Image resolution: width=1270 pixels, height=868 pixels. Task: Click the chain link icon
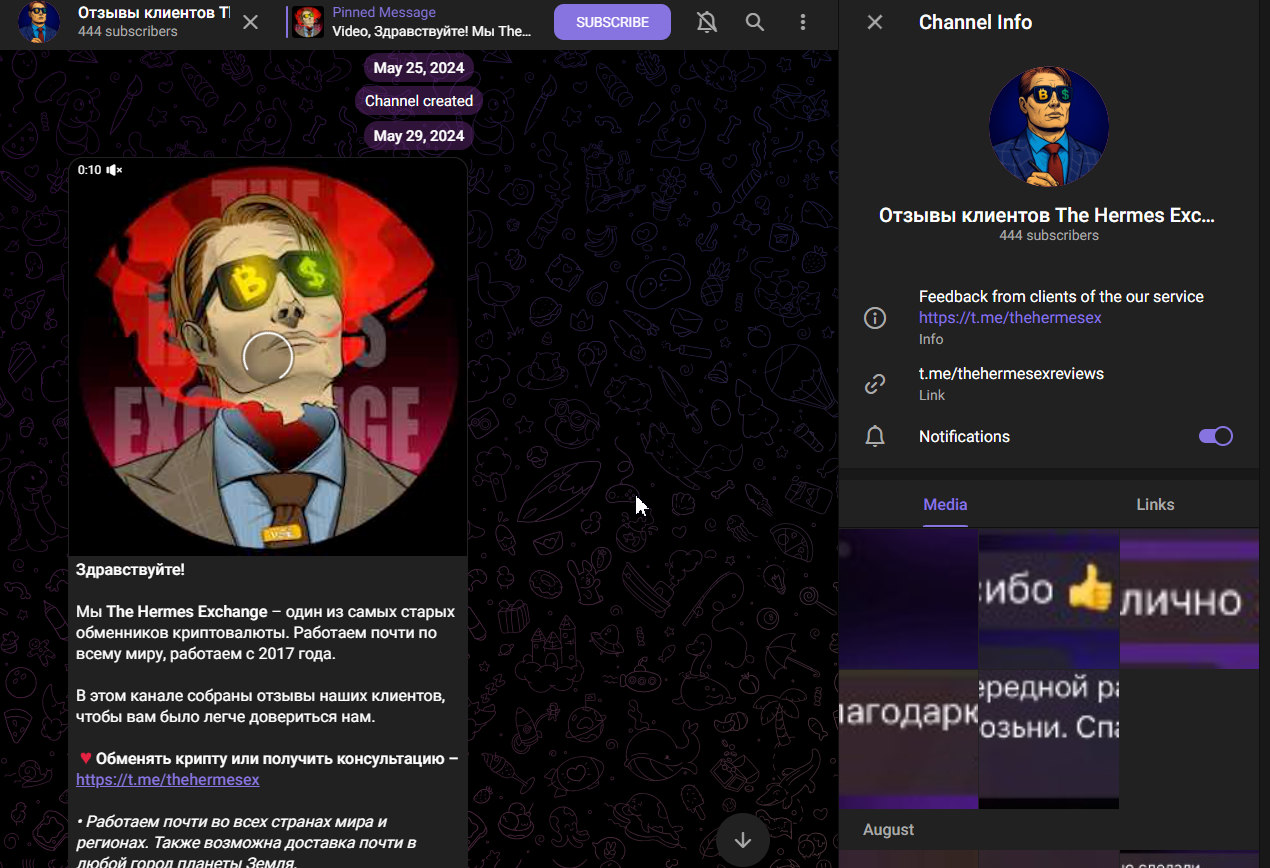pos(875,383)
